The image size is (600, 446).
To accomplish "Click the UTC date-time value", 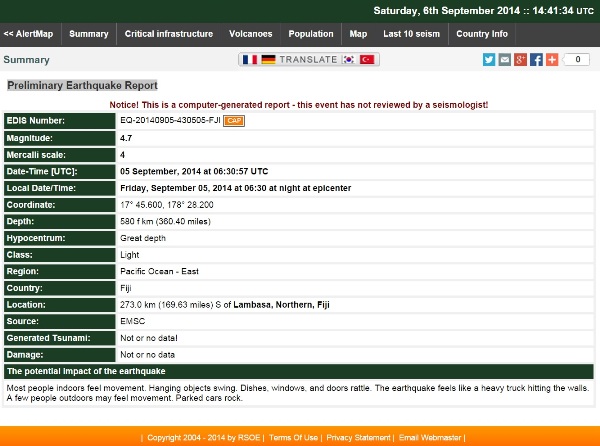I will coord(194,171).
